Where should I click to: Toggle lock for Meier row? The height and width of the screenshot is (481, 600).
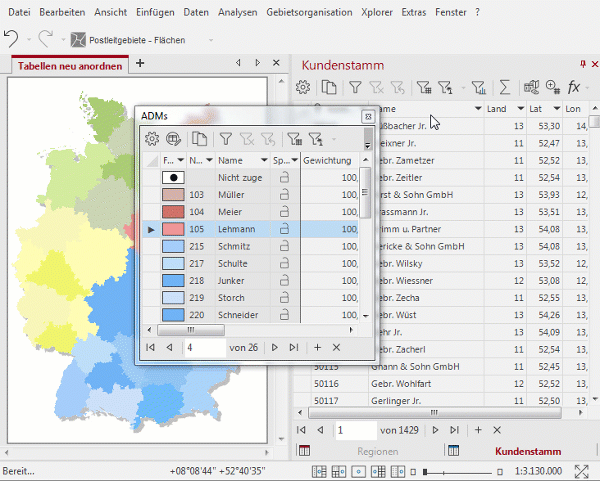[x=284, y=212]
